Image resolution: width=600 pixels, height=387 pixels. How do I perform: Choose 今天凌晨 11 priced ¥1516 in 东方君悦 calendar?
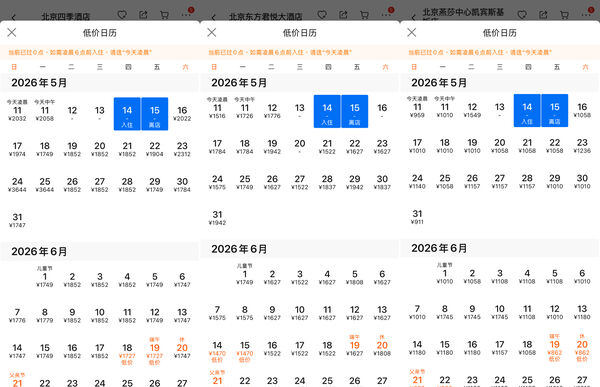pyautogui.click(x=217, y=108)
